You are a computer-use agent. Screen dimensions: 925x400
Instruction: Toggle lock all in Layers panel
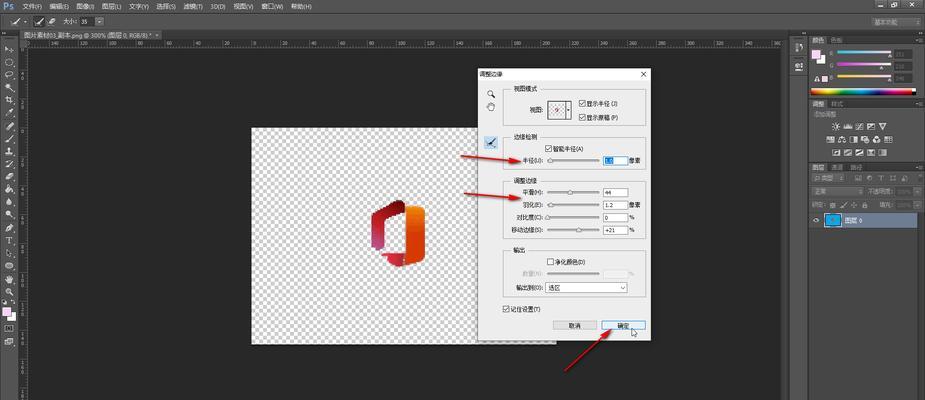864,205
